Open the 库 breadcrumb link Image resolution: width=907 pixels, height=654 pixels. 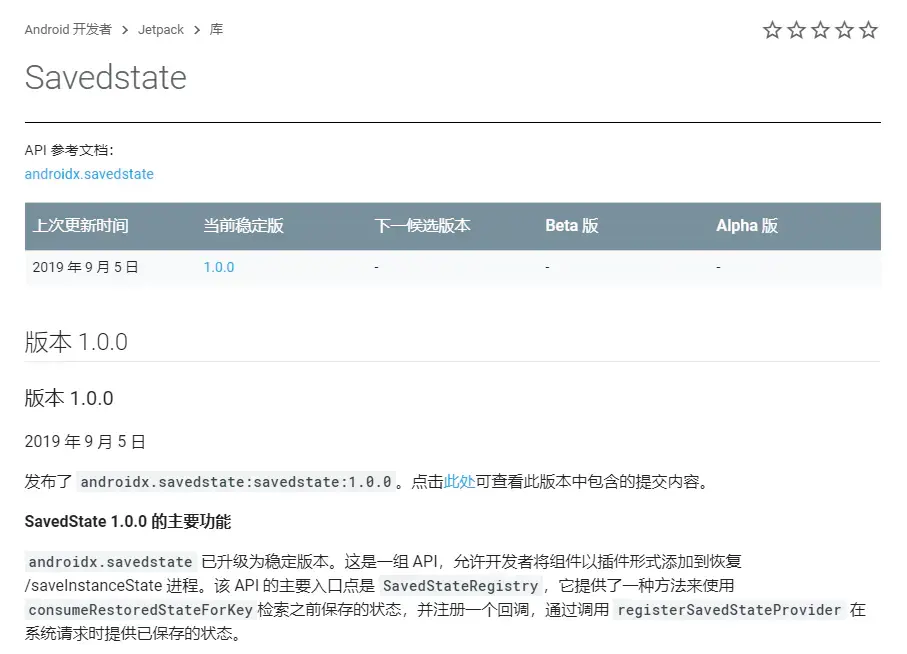[x=216, y=29]
